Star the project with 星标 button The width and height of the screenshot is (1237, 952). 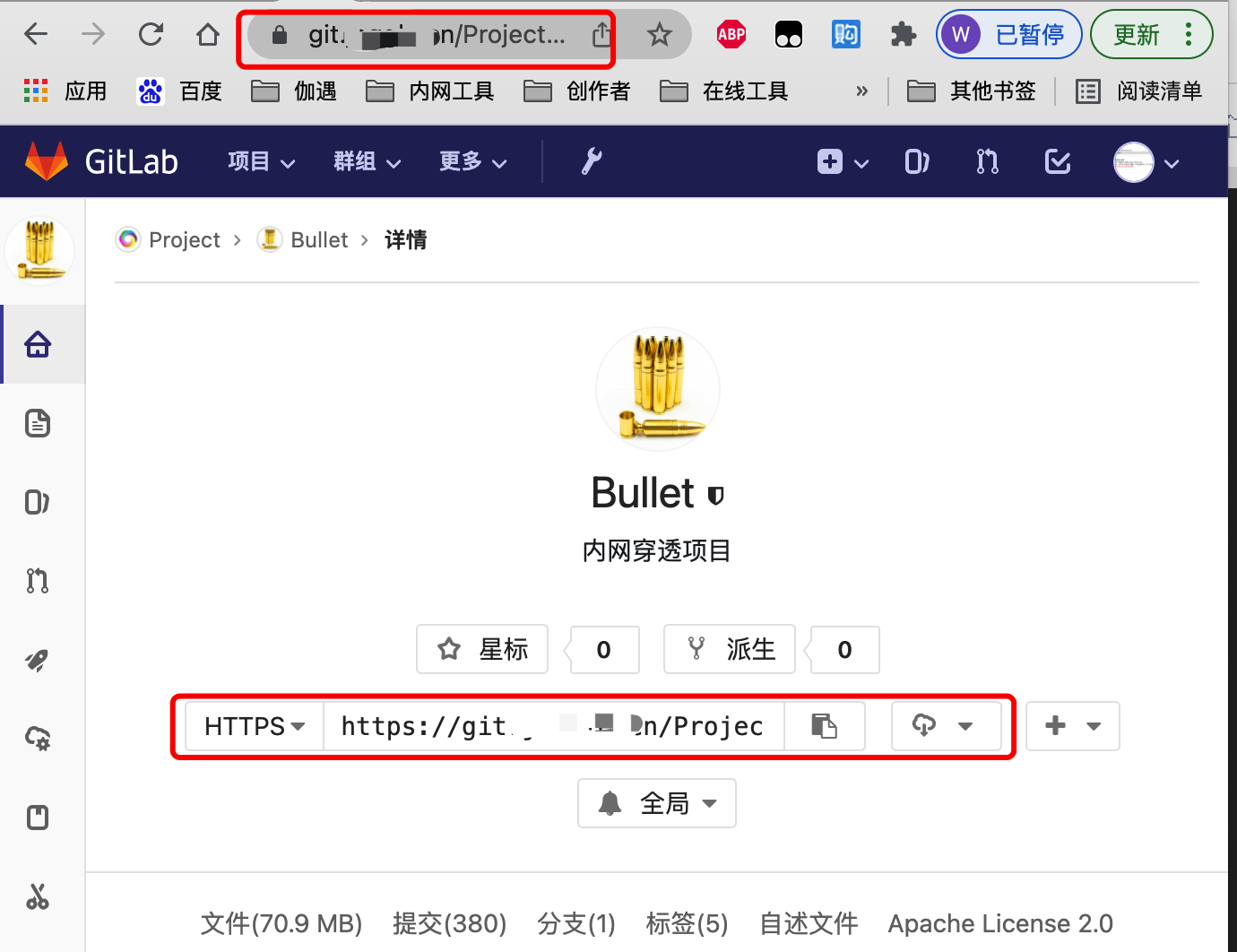(482, 649)
